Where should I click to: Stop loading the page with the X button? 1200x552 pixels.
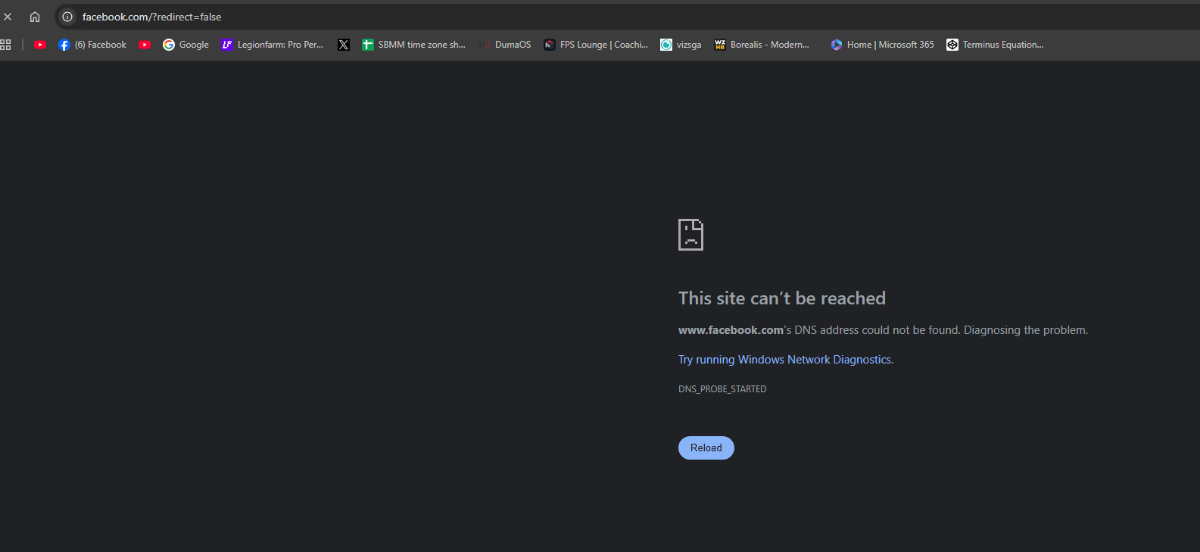point(8,17)
